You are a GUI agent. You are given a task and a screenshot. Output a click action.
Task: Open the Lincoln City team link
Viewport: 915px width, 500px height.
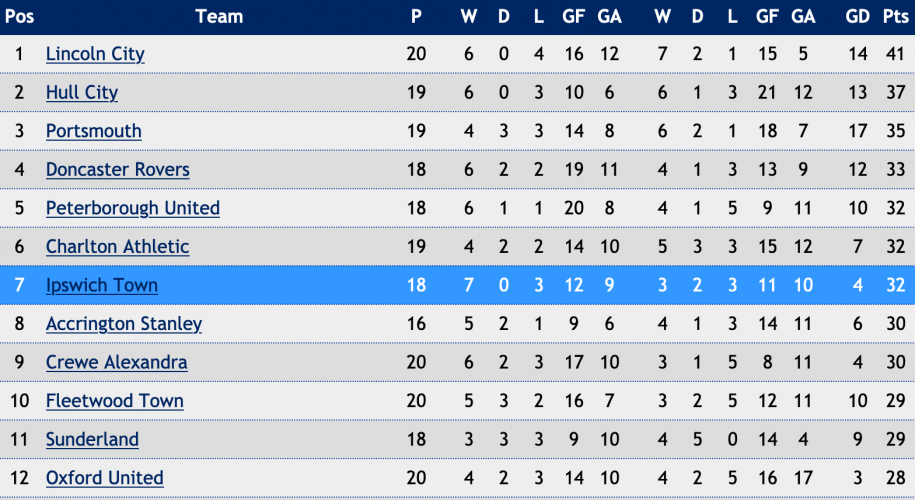(95, 54)
